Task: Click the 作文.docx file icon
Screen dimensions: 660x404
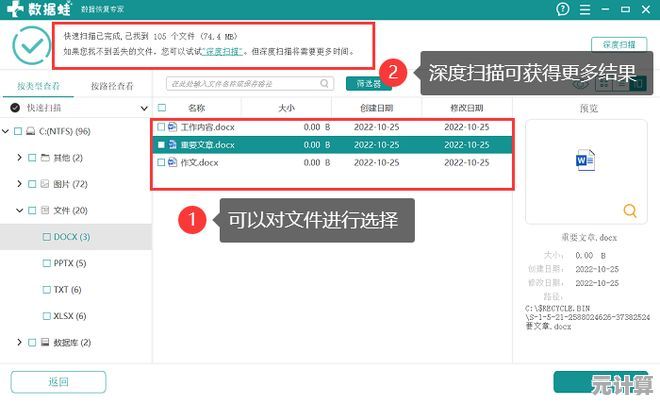Action: click(172, 162)
